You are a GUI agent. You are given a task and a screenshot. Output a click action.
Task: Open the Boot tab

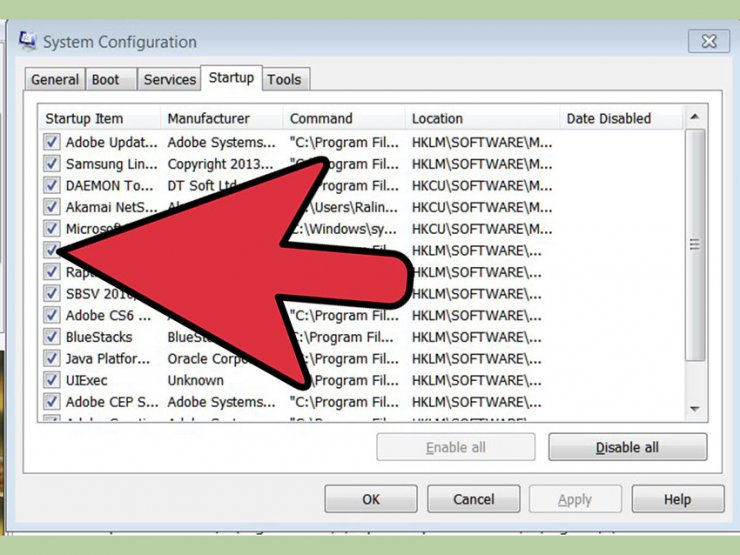point(111,79)
